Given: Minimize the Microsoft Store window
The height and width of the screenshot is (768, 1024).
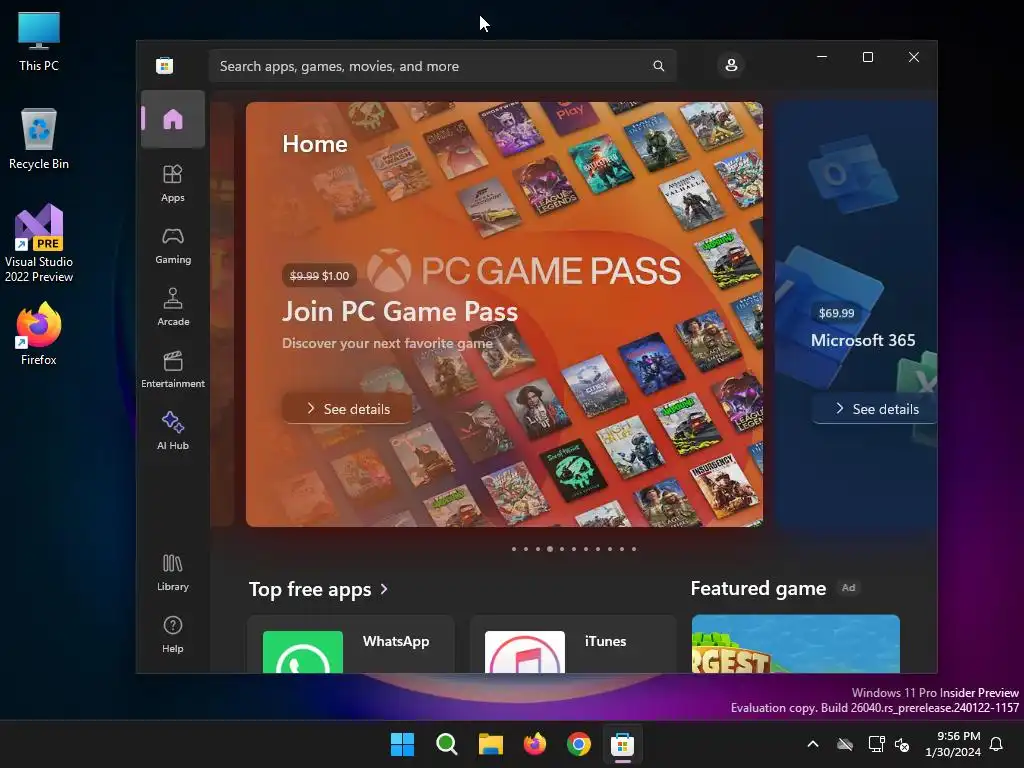Looking at the screenshot, I should (822, 57).
